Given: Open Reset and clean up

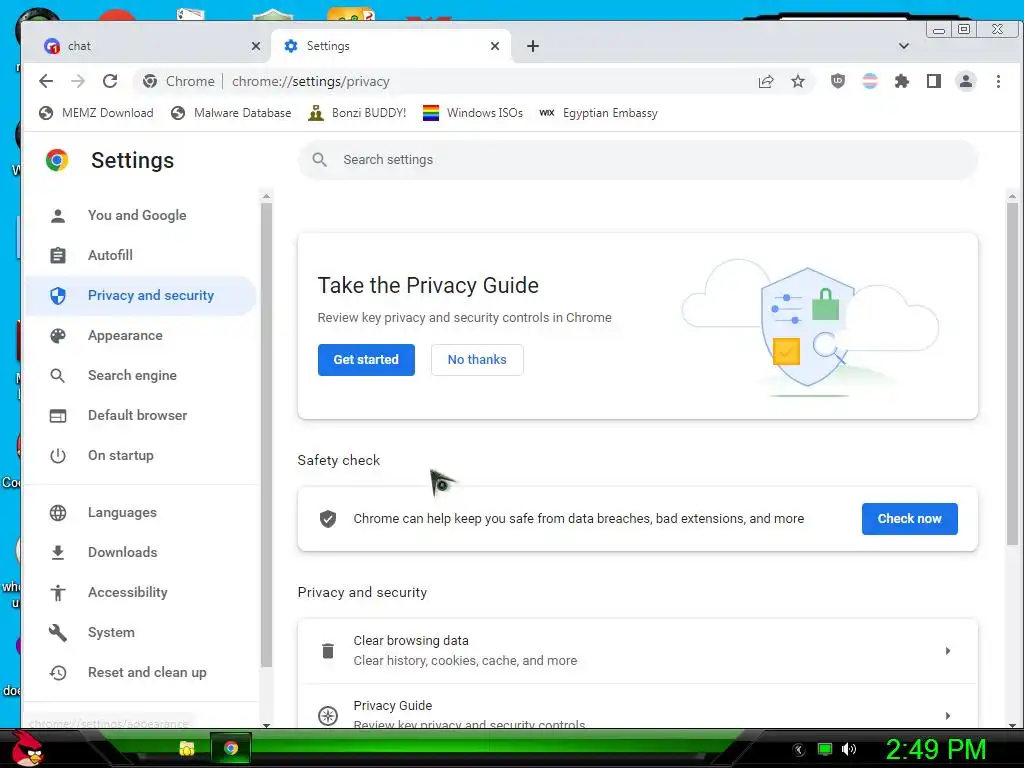Looking at the screenshot, I should point(140,673).
